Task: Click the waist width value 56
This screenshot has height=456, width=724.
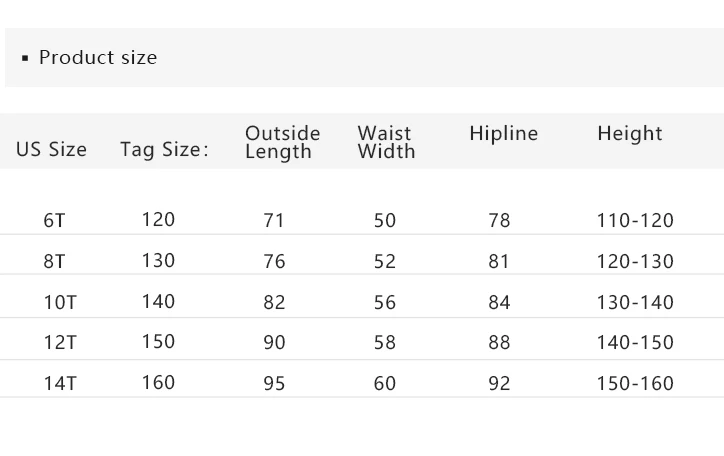Action: point(385,302)
